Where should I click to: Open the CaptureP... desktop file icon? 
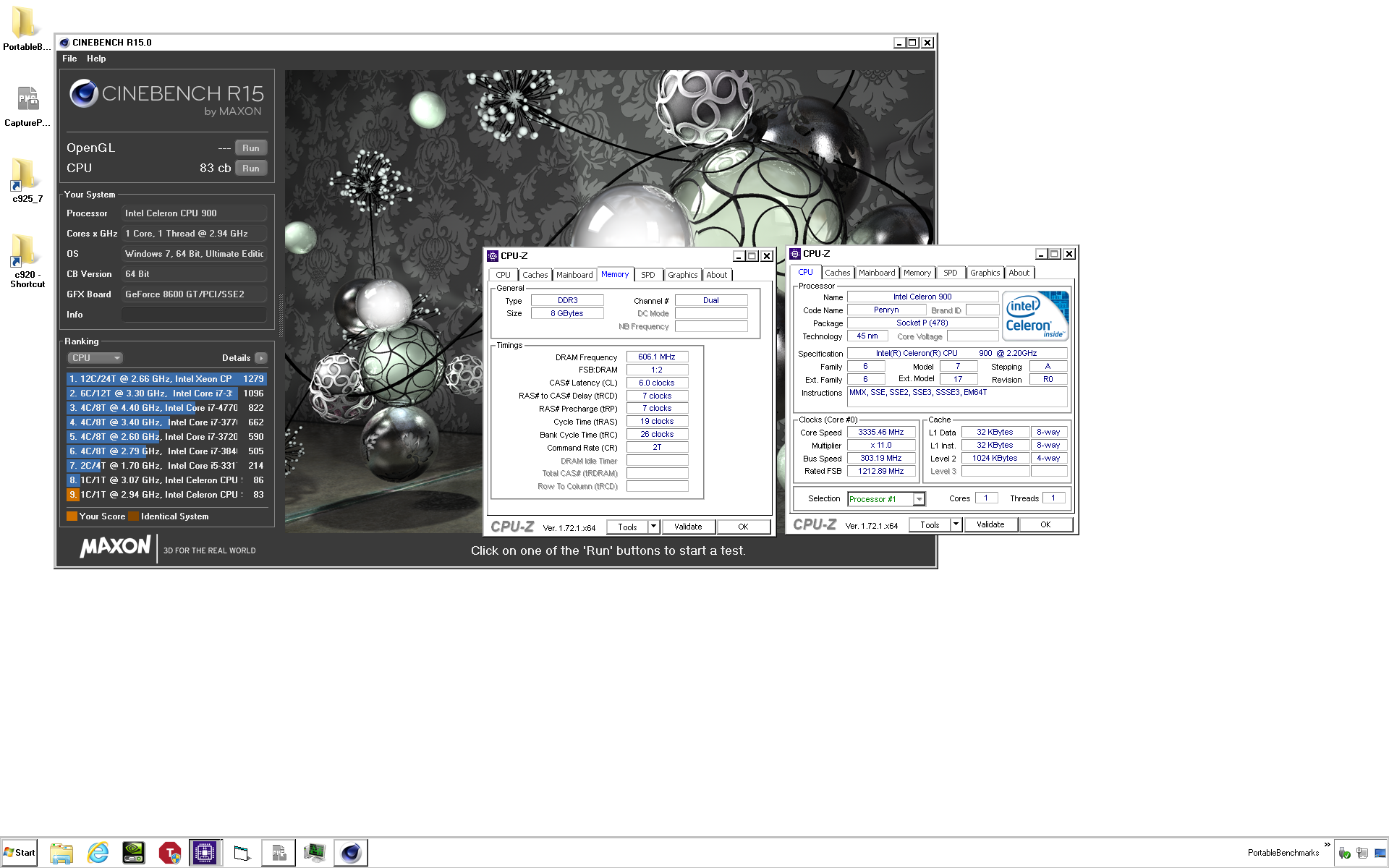click(x=27, y=106)
